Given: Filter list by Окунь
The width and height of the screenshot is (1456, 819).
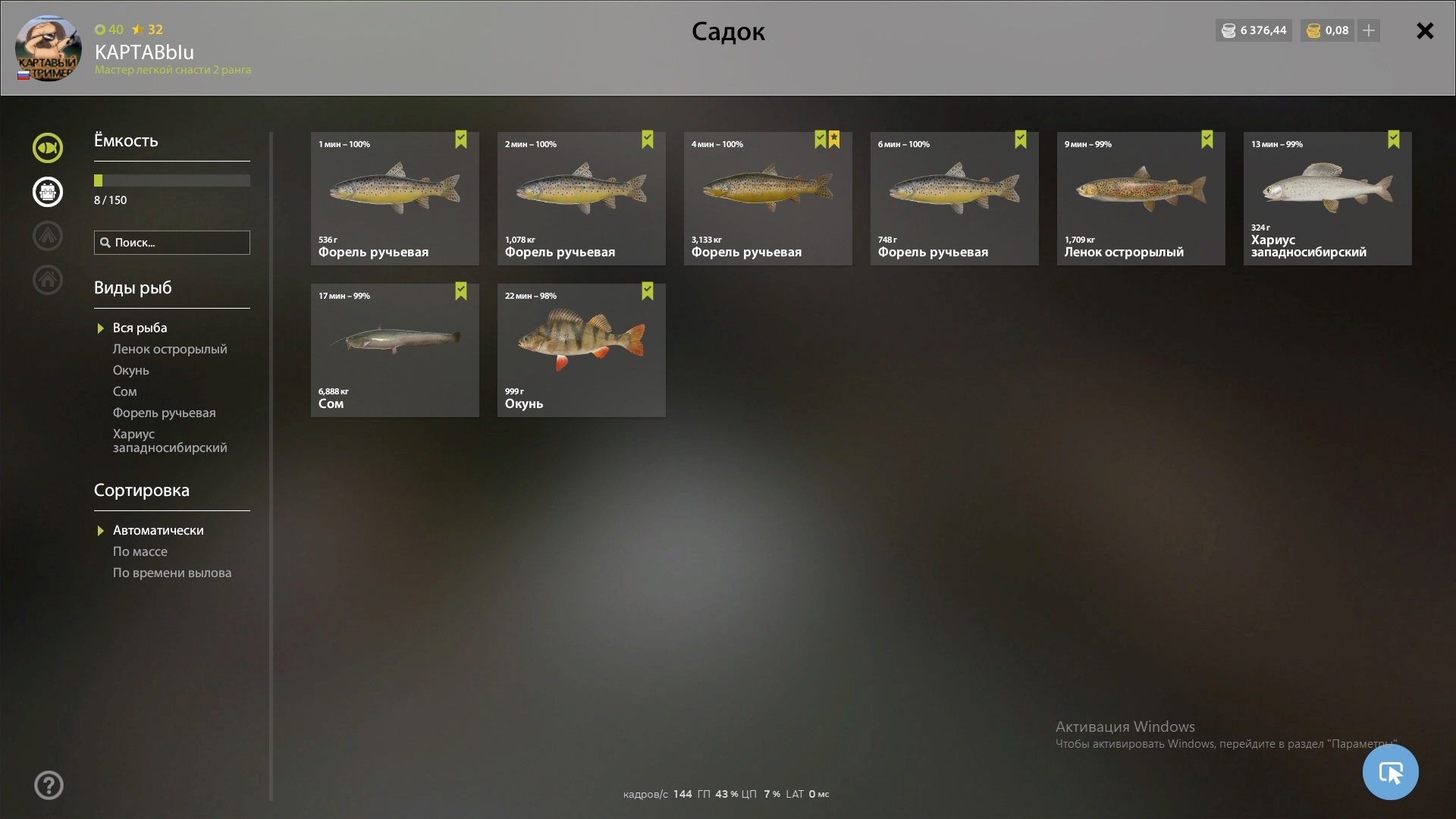Looking at the screenshot, I should [x=130, y=370].
